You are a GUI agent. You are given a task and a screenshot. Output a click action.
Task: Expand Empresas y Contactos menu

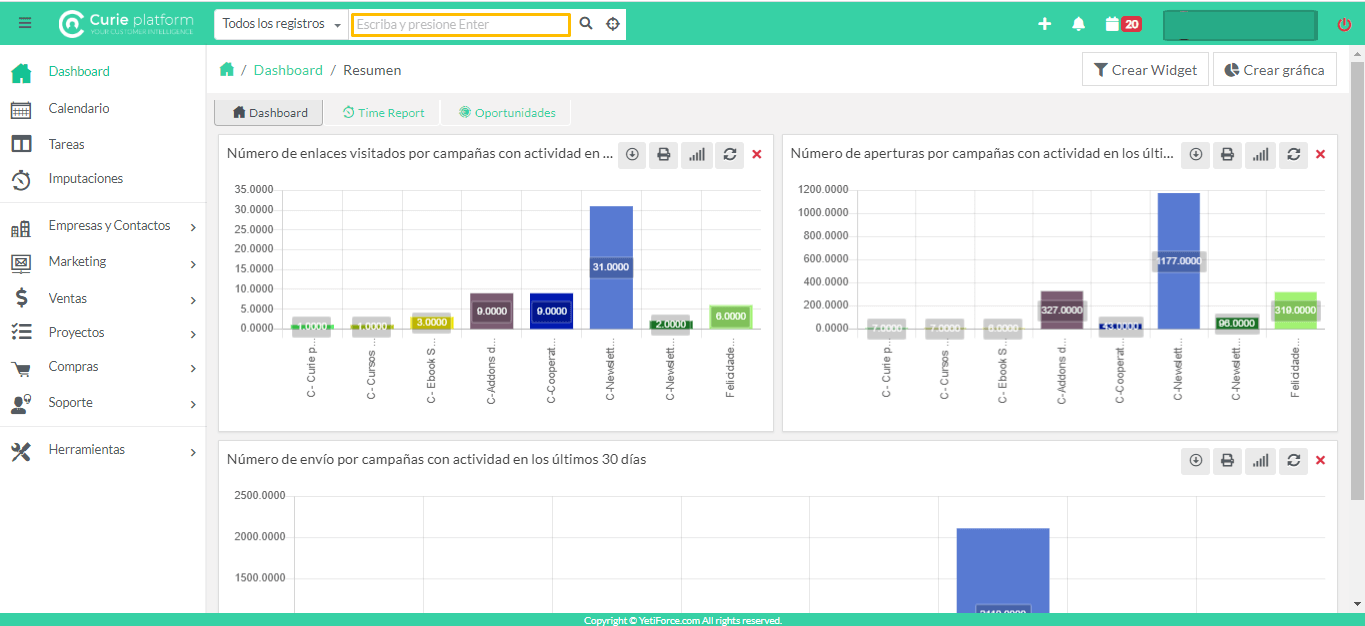point(110,226)
